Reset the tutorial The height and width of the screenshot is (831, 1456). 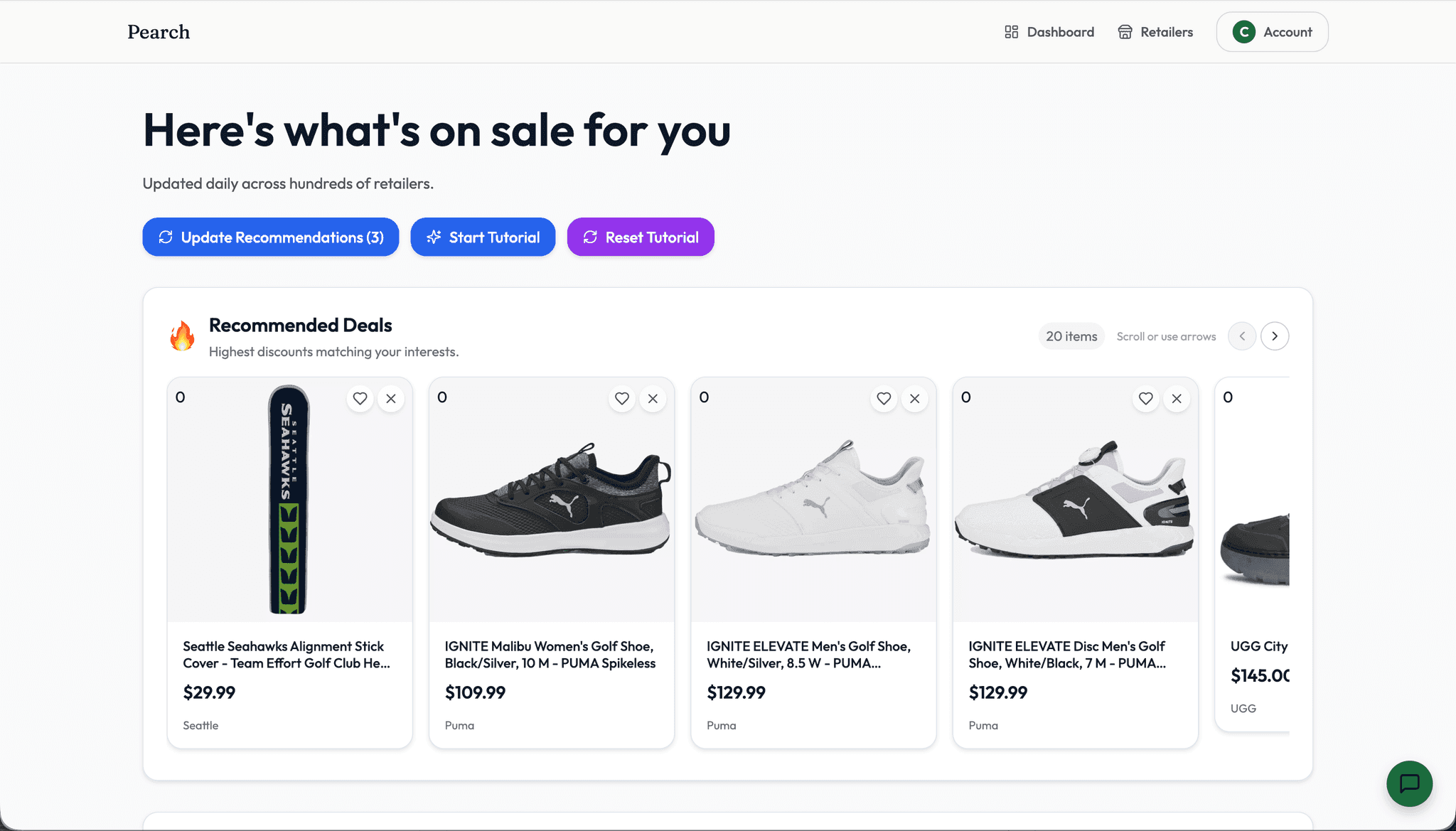coord(641,237)
